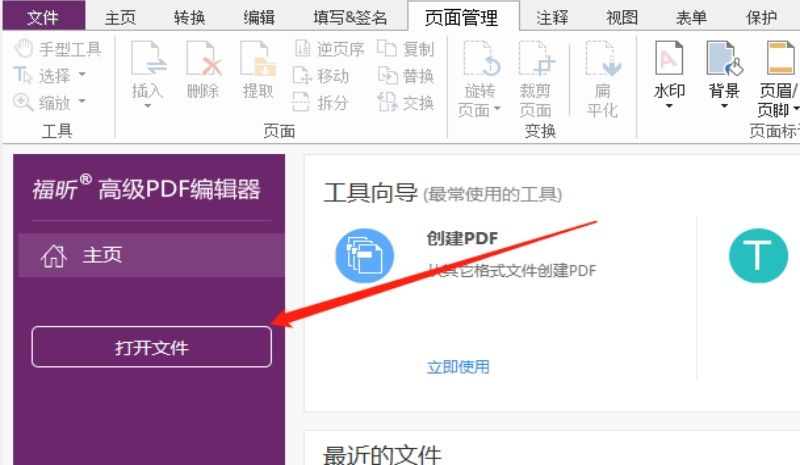Click the Insert page (插入) icon

tap(148, 60)
